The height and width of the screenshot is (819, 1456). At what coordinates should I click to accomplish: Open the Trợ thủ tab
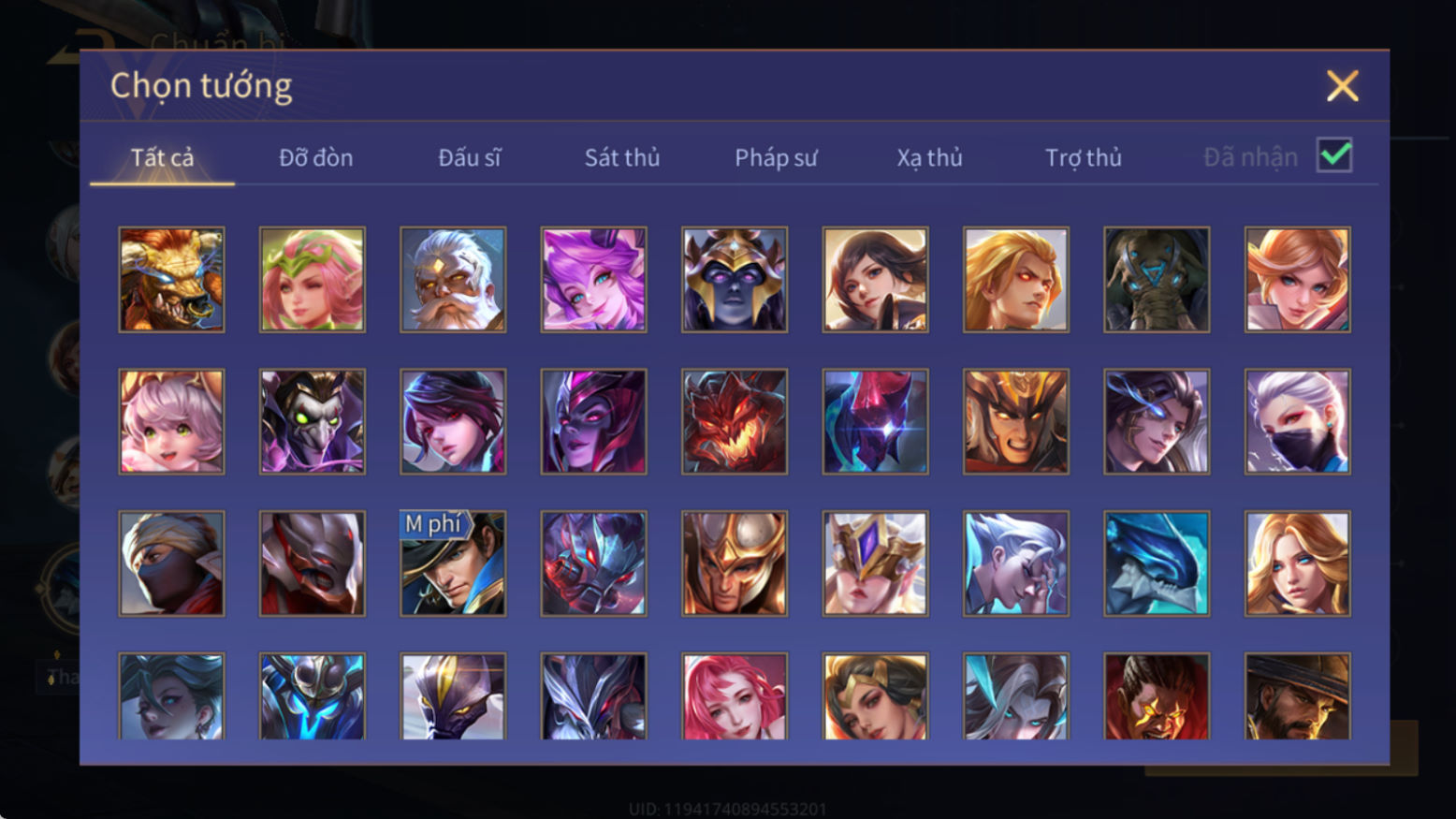(x=1084, y=157)
